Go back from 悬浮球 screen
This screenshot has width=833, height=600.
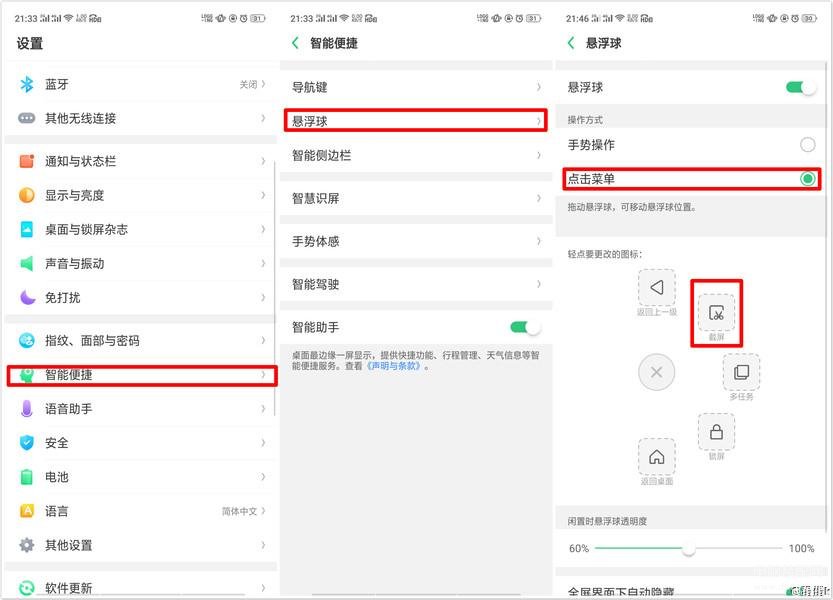coord(571,43)
